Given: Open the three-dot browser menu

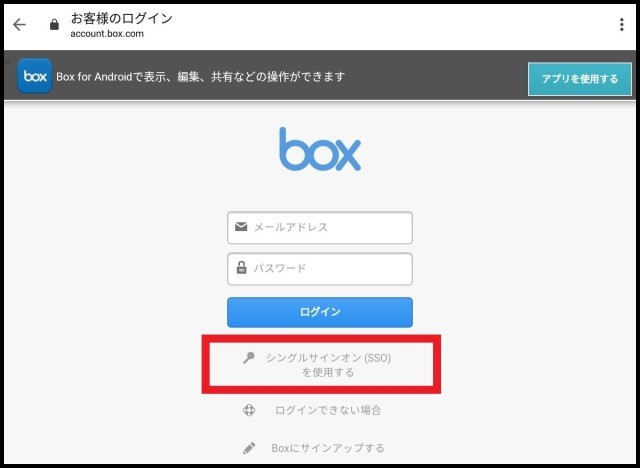Looking at the screenshot, I should (622, 25).
